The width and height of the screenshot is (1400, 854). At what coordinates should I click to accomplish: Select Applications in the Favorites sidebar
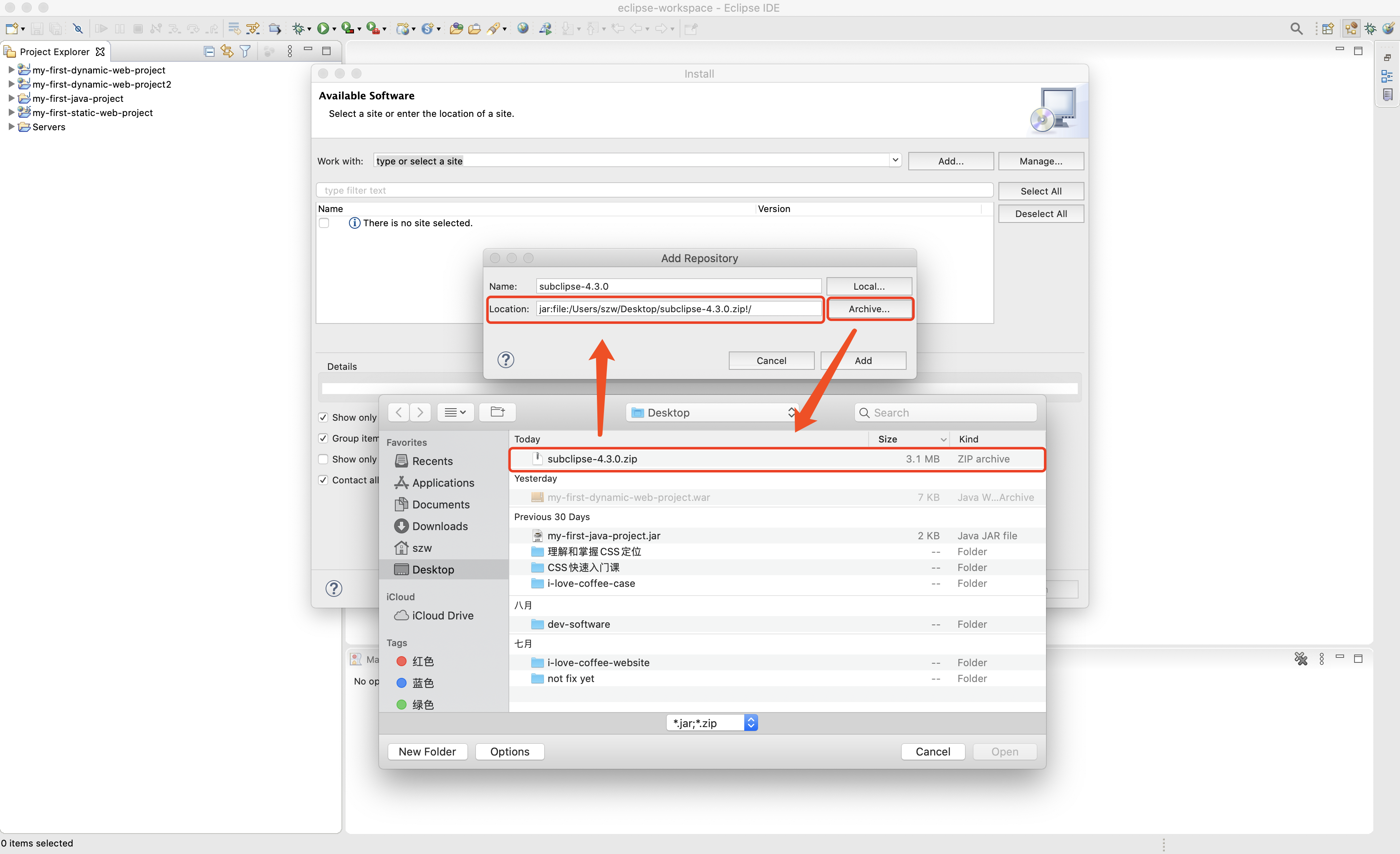click(443, 483)
